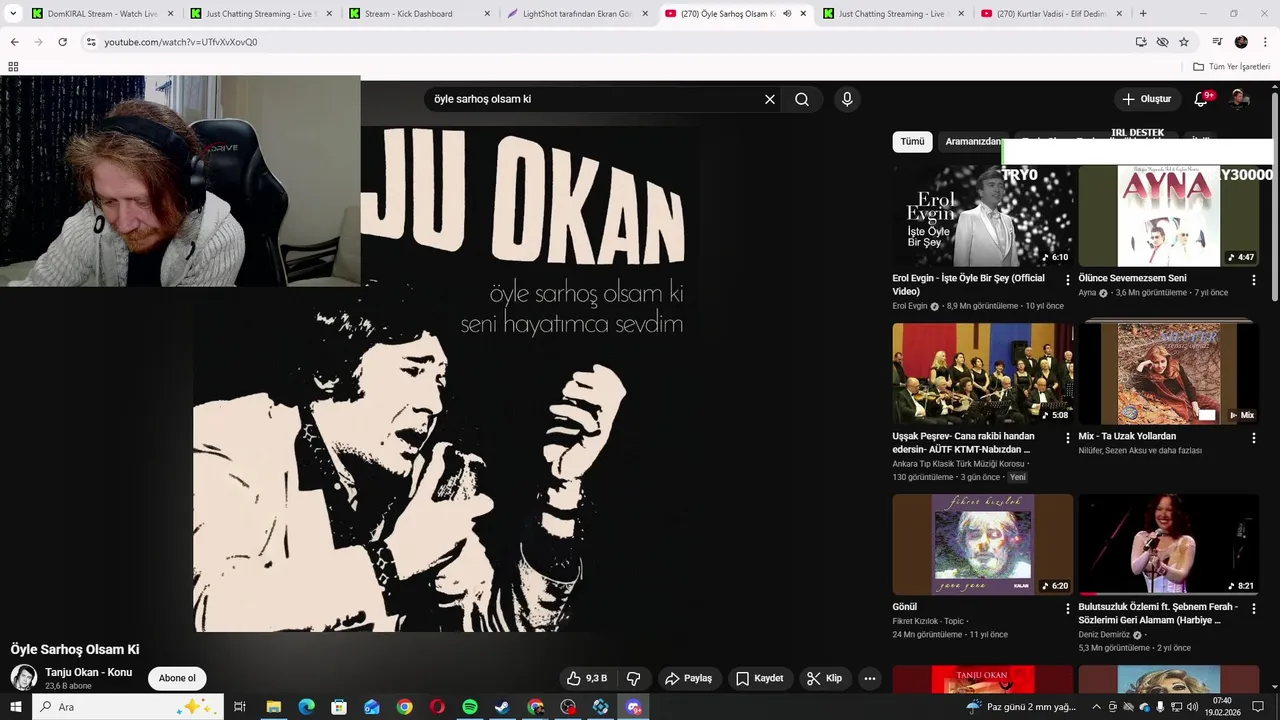The width and height of the screenshot is (1280, 720).
Task: Open Chrome profile avatar in toolbar
Action: pos(1241,42)
